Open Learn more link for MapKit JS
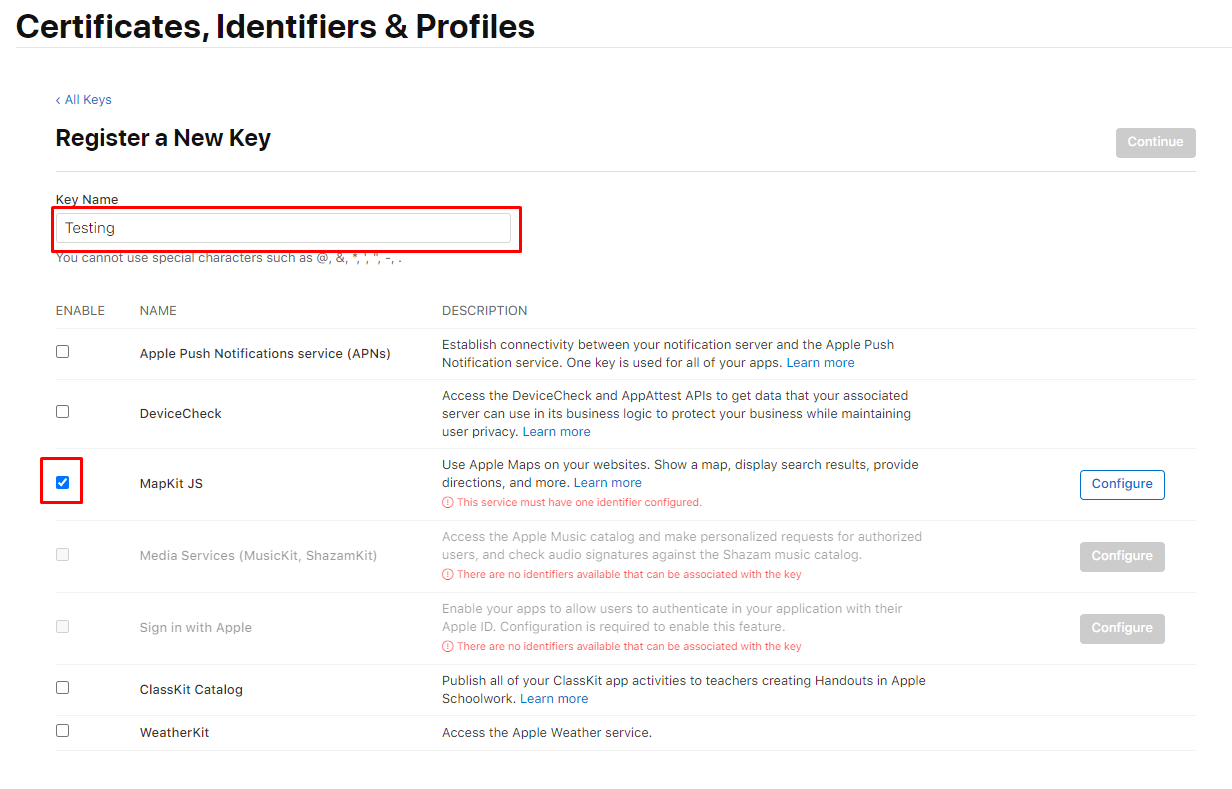The width and height of the screenshot is (1232, 789). (608, 483)
